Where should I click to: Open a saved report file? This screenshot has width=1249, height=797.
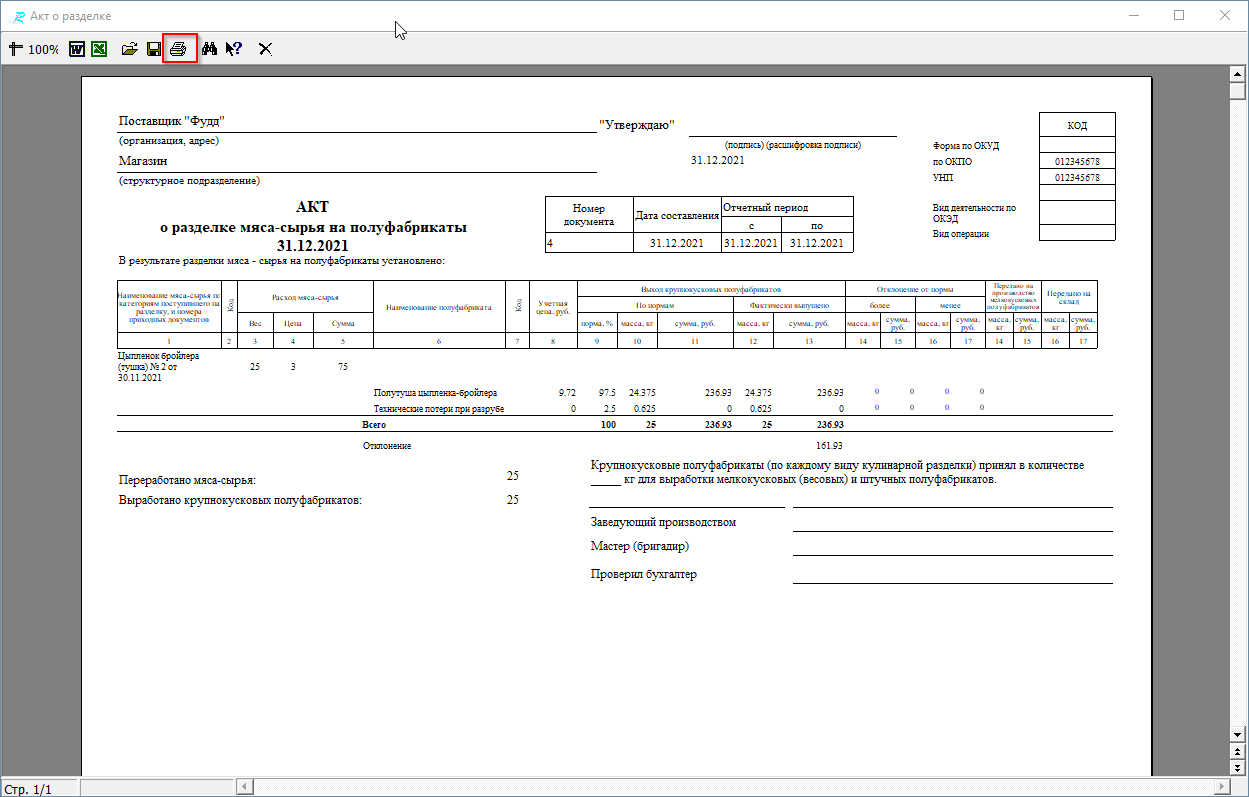(x=129, y=48)
